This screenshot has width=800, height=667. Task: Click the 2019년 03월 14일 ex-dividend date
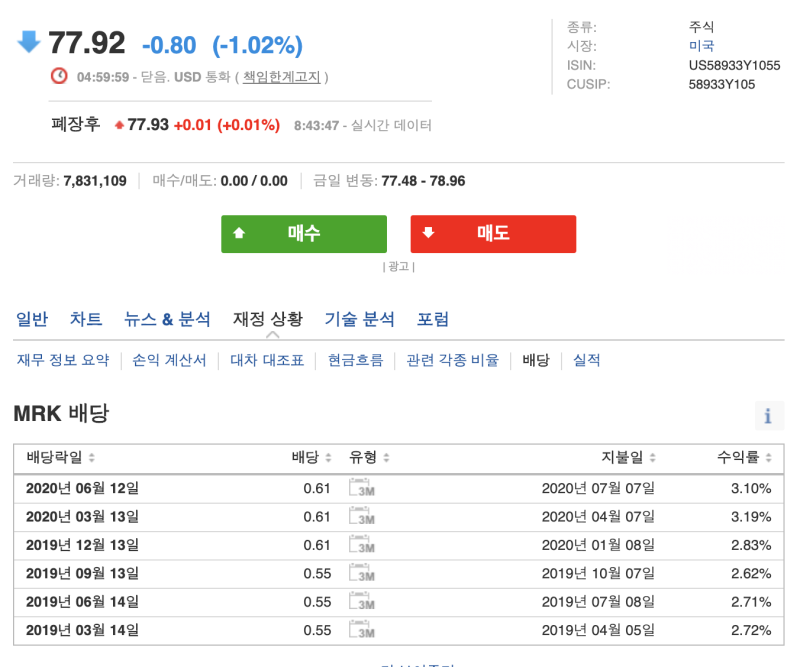pyautogui.click(x=82, y=630)
